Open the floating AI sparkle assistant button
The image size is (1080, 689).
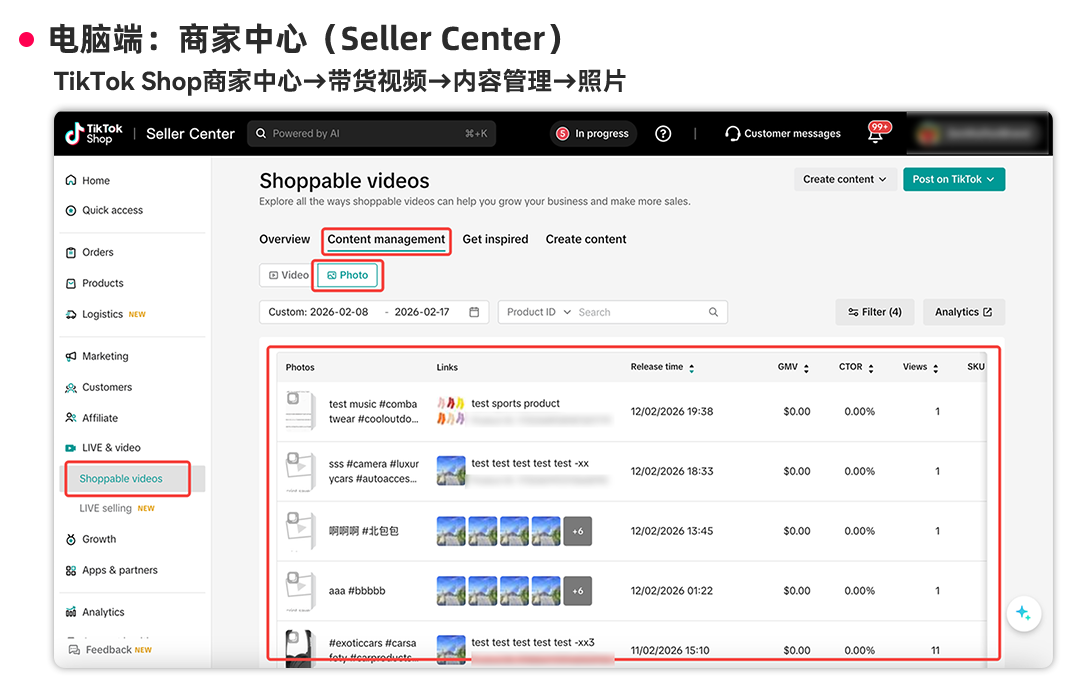click(x=1024, y=613)
